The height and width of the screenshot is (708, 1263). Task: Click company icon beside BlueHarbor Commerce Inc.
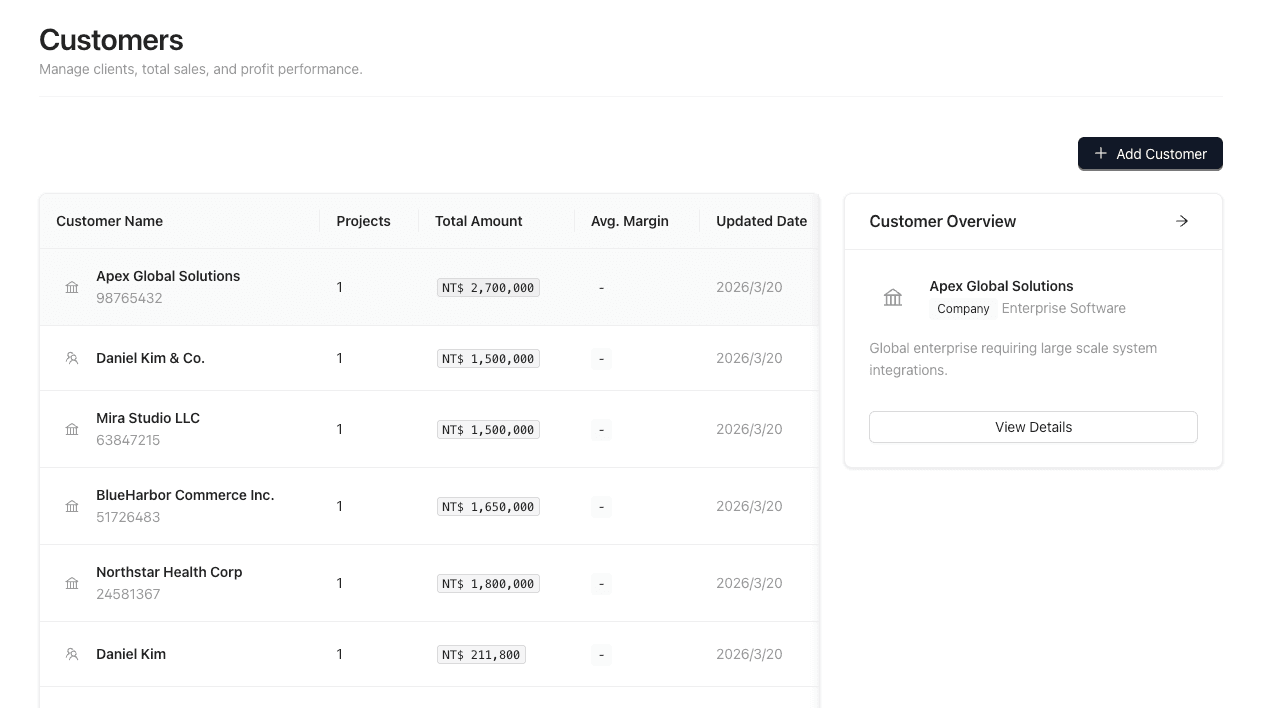coord(72,506)
